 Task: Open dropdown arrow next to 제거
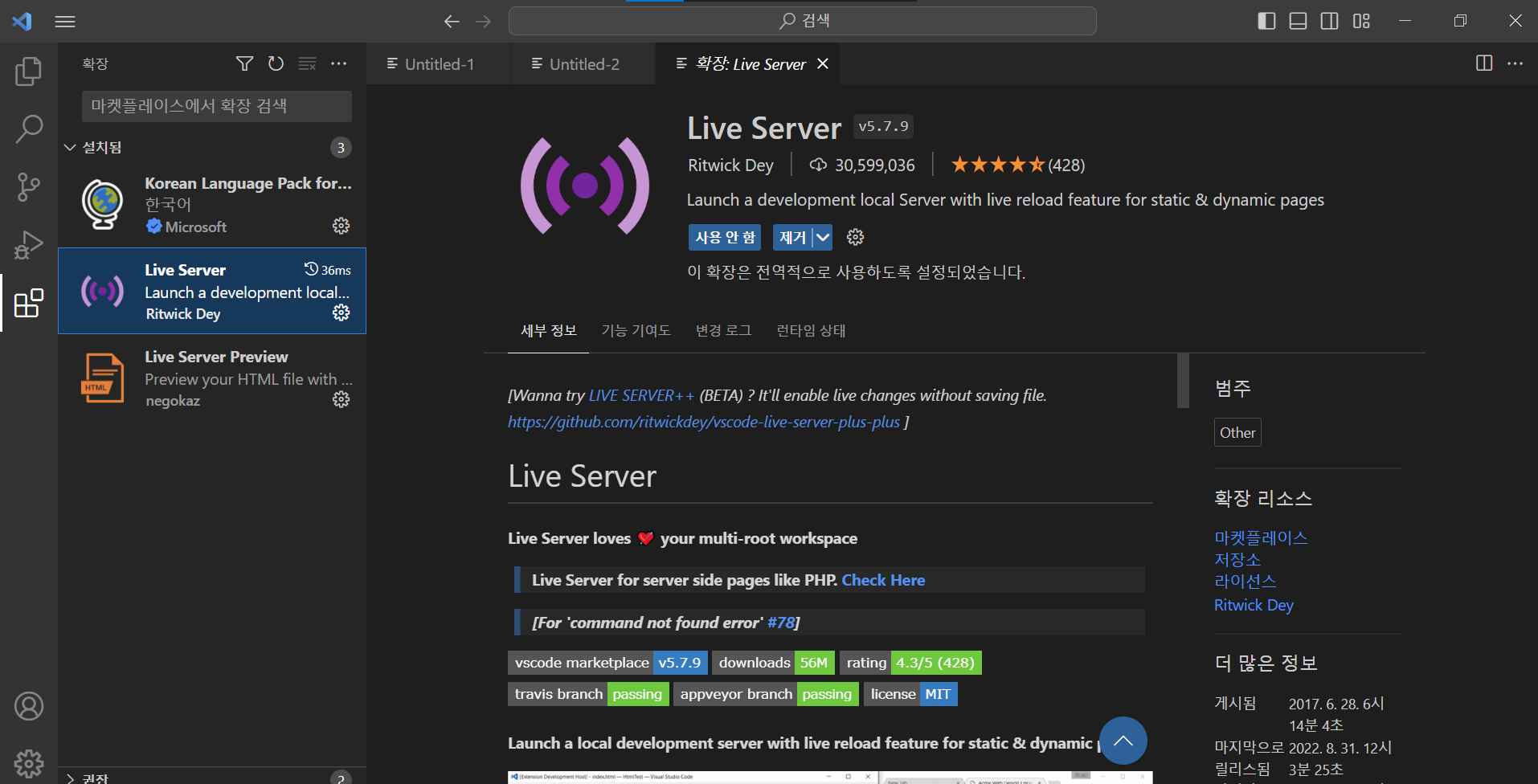(x=823, y=237)
